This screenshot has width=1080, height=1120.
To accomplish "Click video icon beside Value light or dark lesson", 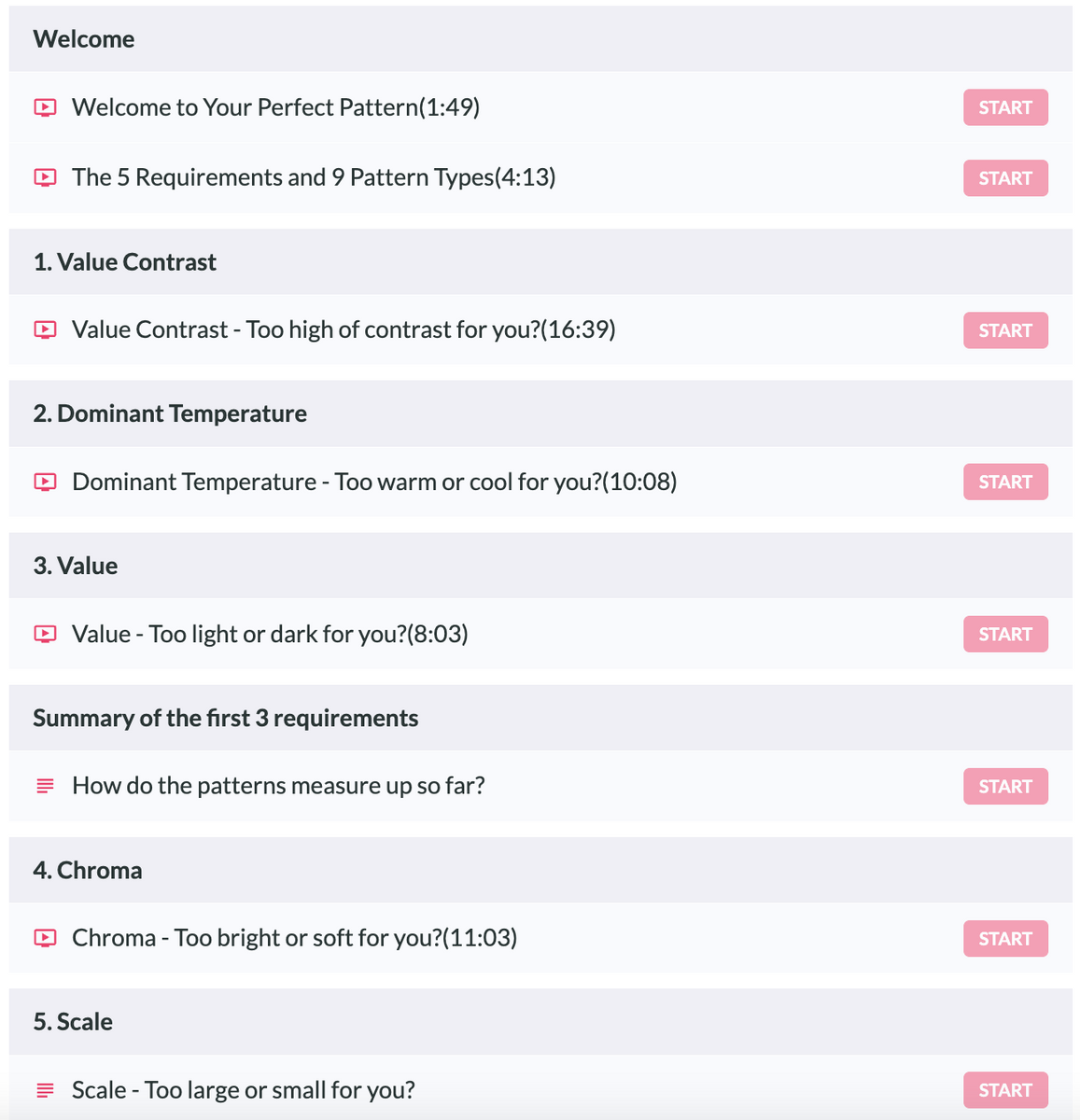I will pos(45,634).
